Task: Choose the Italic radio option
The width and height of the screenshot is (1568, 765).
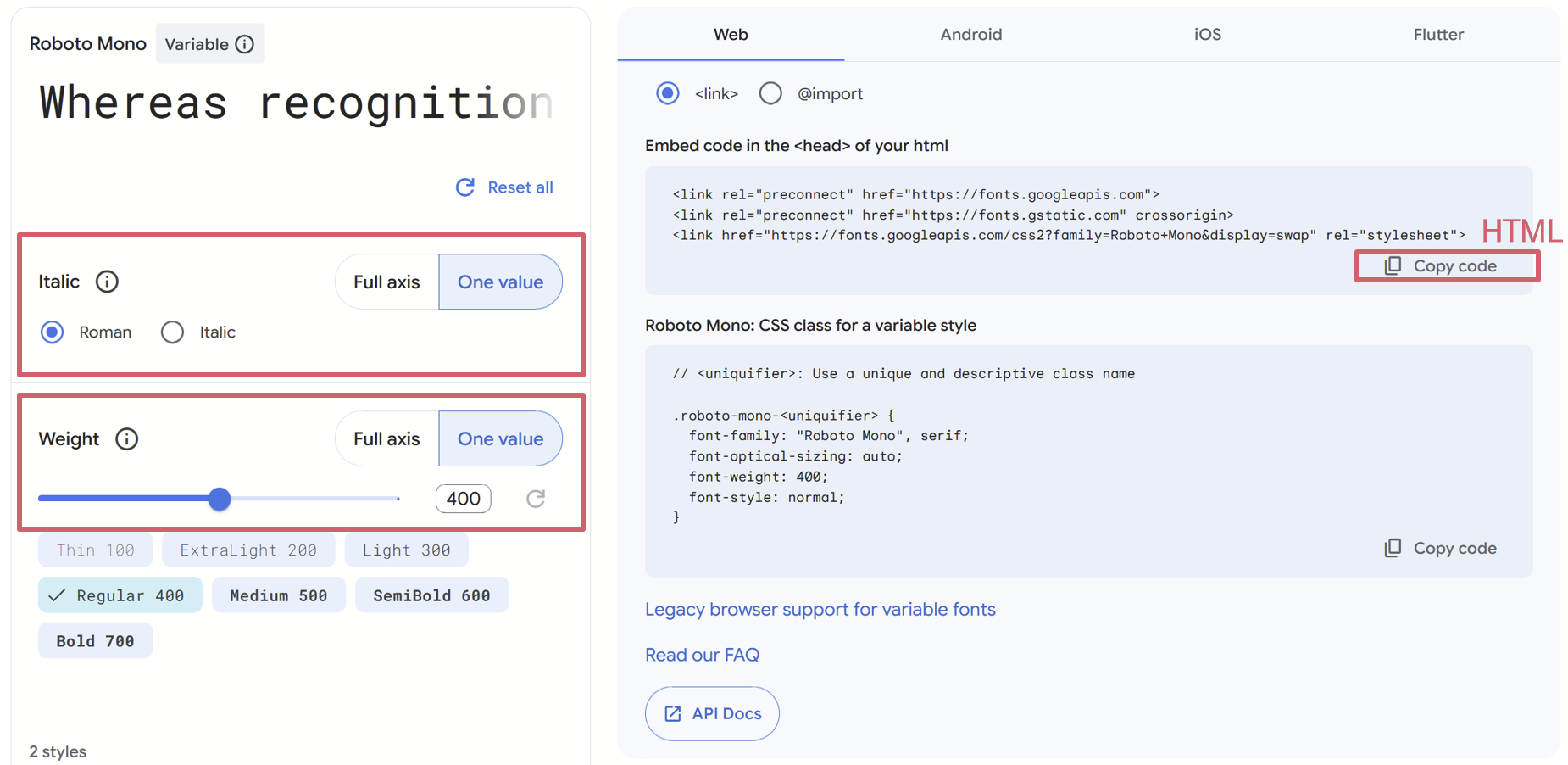Action: click(172, 332)
